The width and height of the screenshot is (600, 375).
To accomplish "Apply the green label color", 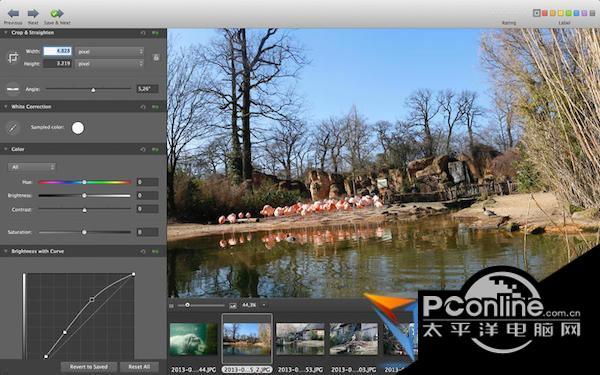I will (569, 13).
